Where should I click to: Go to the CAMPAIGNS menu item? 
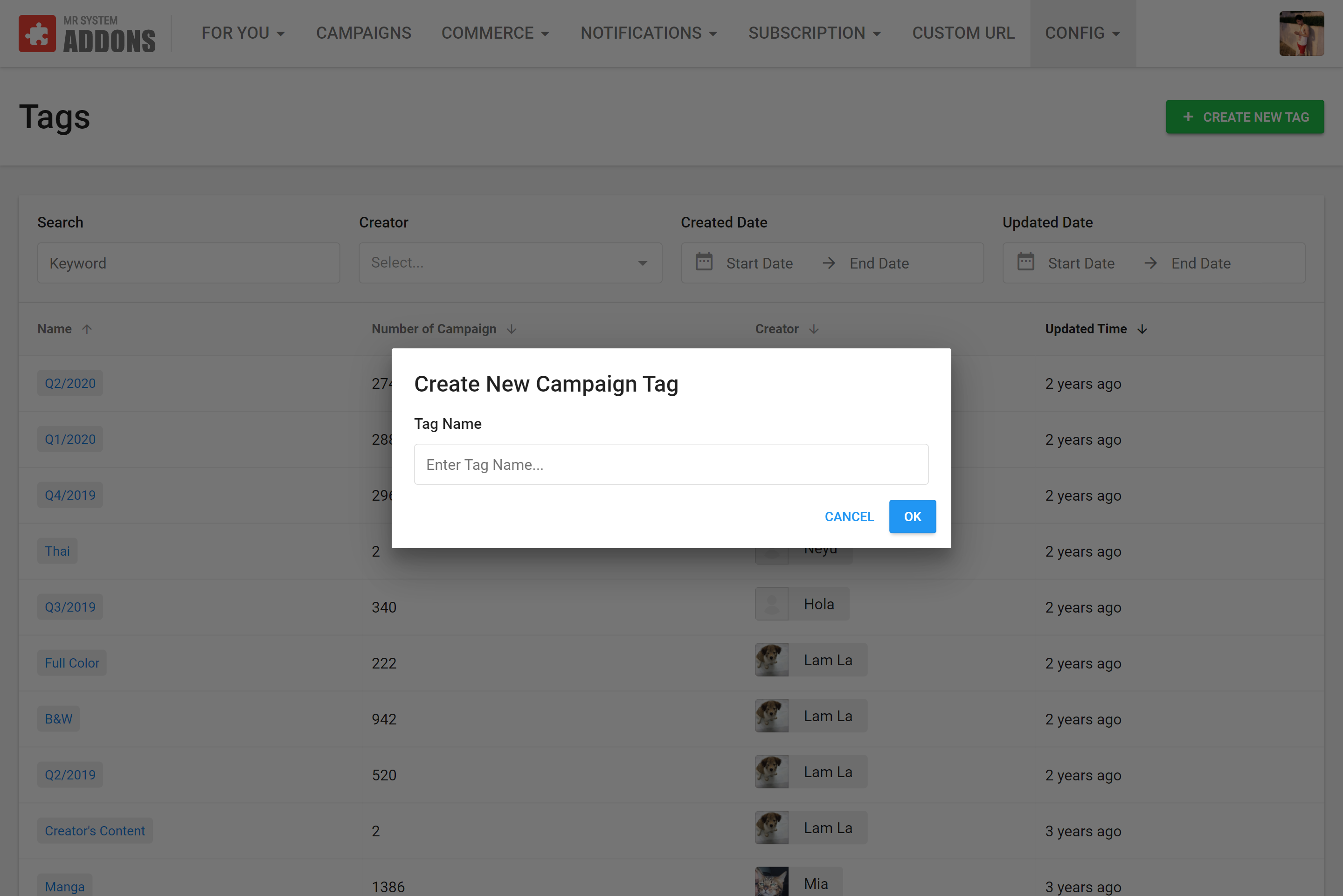[x=363, y=33]
